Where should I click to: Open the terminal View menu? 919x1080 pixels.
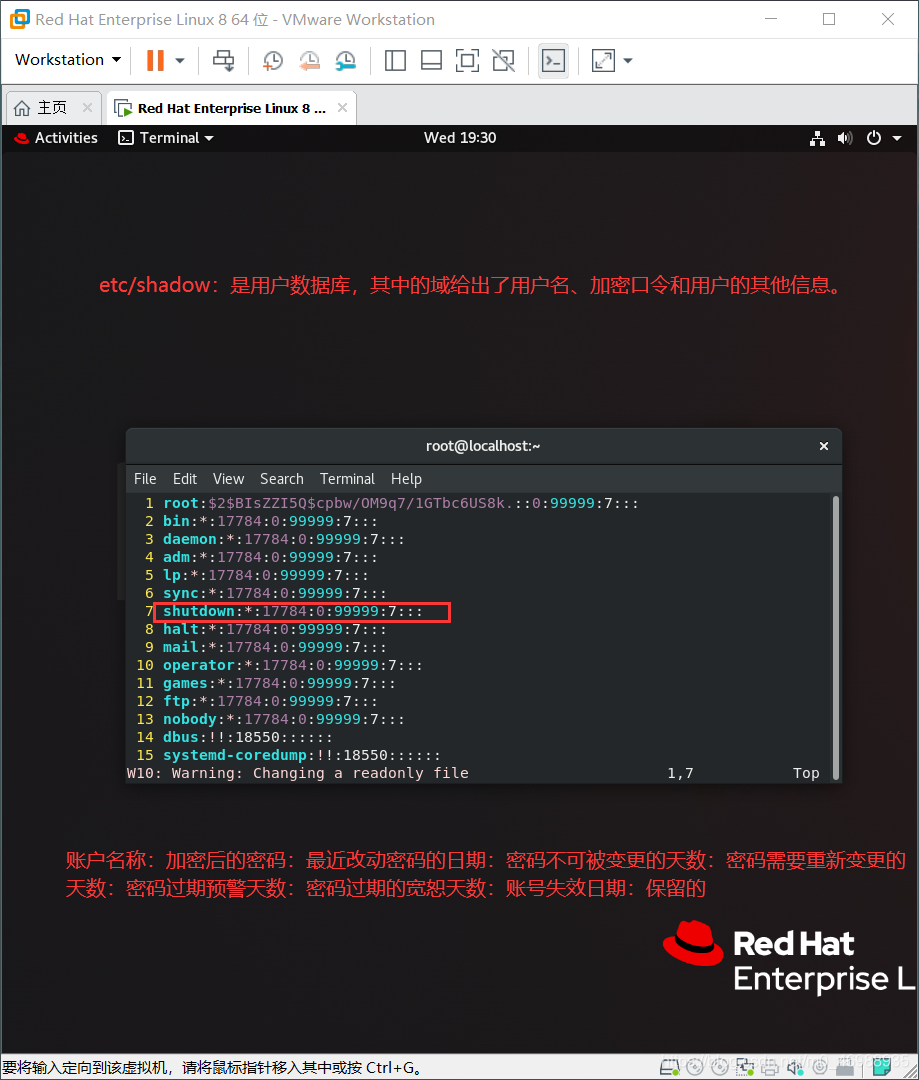pyautogui.click(x=228, y=479)
